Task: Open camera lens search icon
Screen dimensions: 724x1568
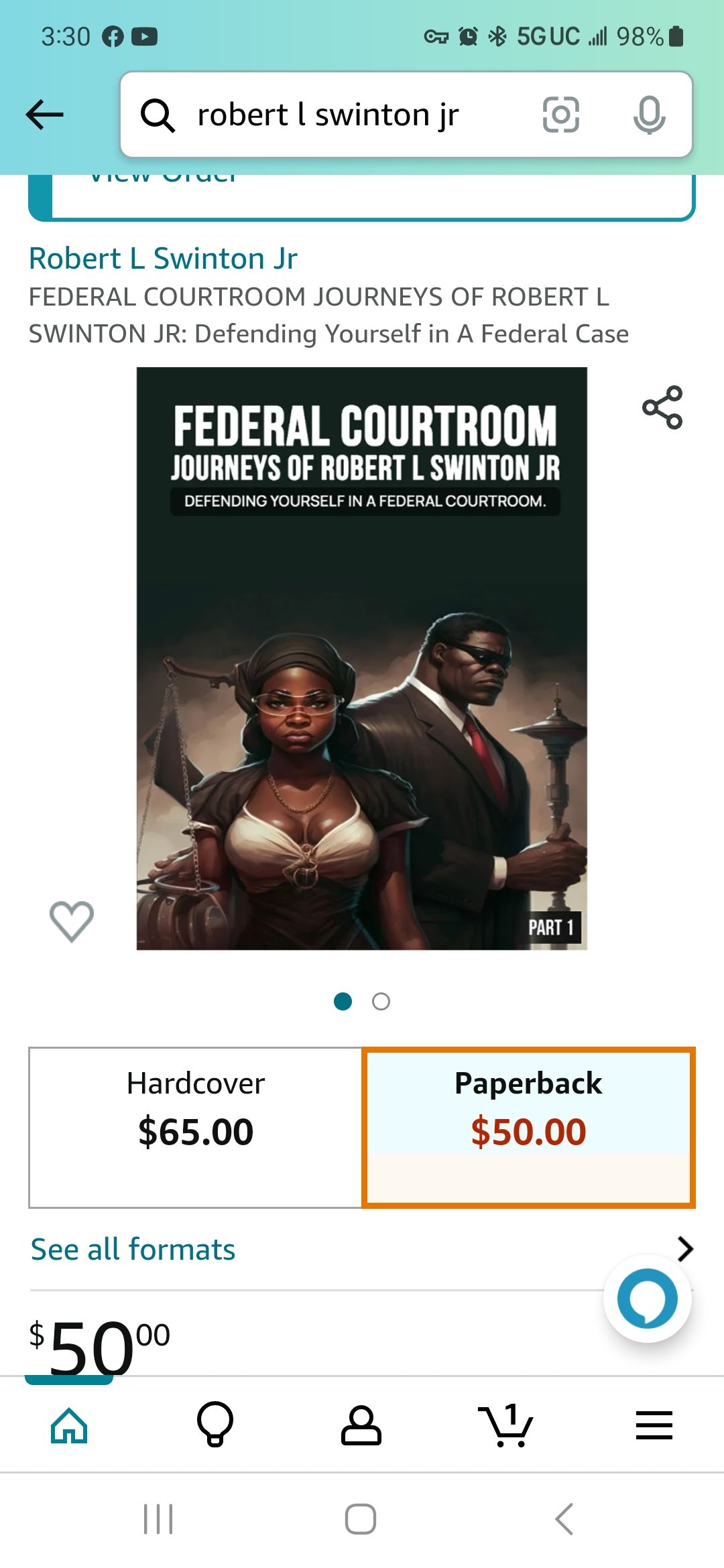Action: (x=560, y=115)
